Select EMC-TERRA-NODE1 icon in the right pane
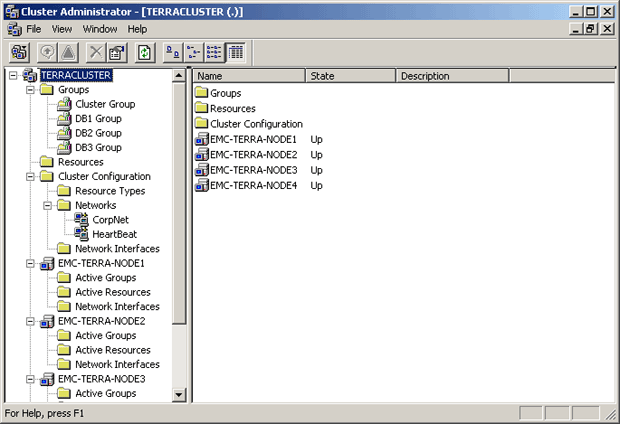 click(x=201, y=139)
